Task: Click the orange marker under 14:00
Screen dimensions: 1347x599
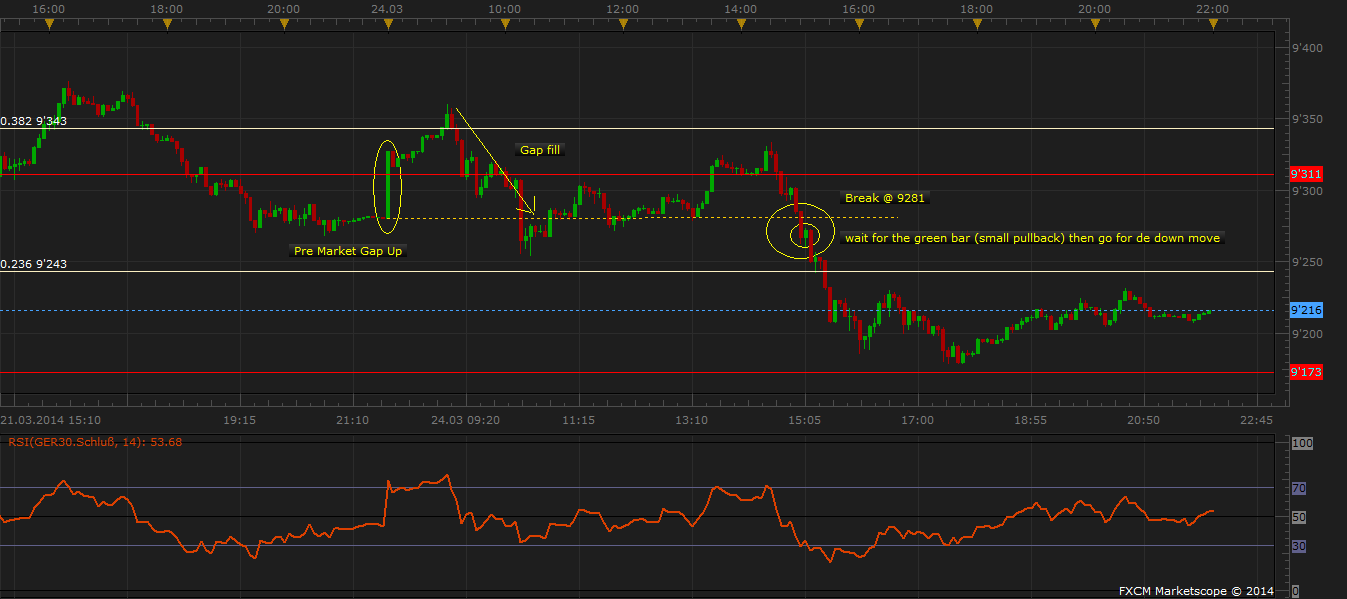Action: point(740,24)
